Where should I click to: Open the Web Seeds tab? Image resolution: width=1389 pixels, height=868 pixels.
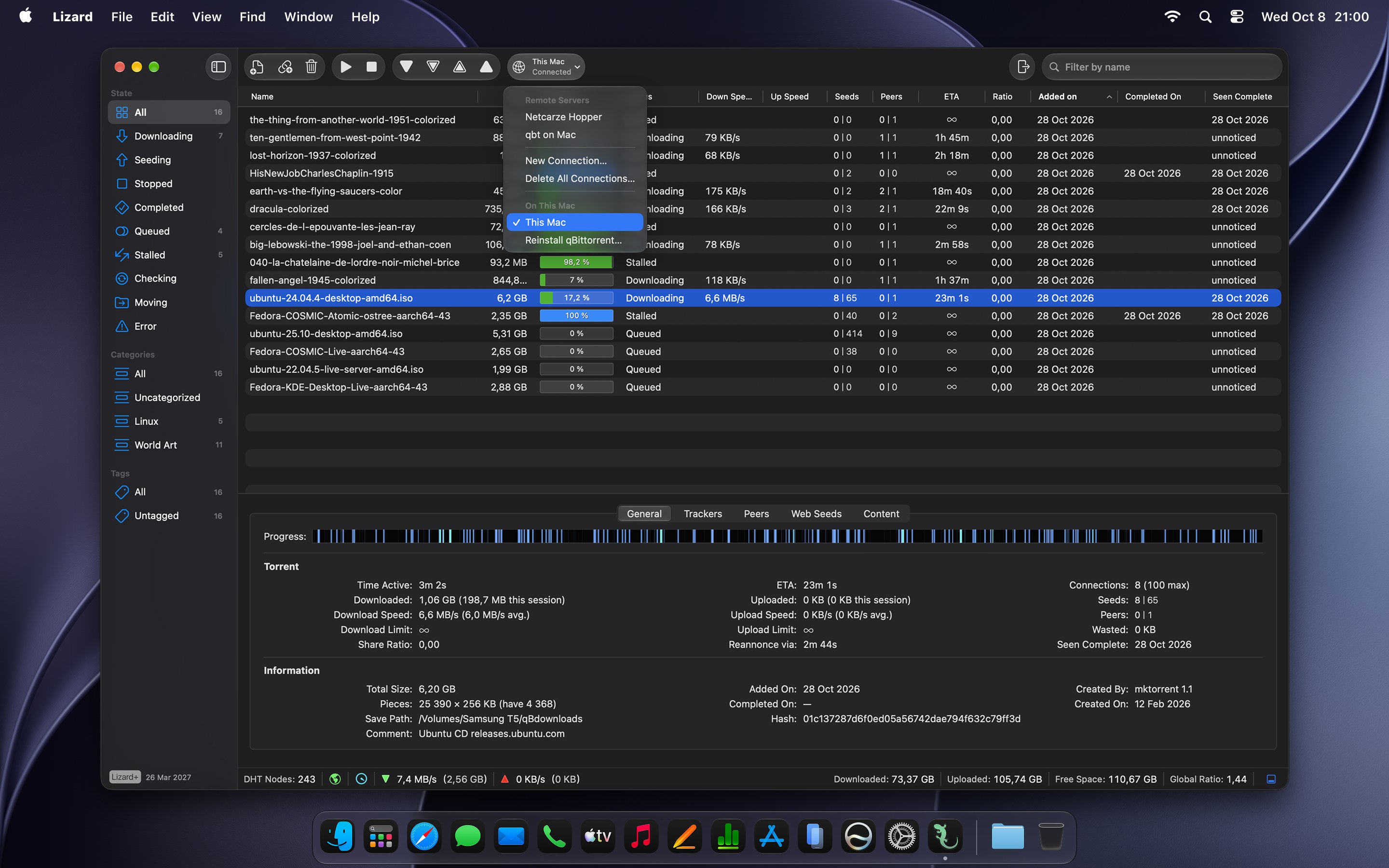[816, 514]
